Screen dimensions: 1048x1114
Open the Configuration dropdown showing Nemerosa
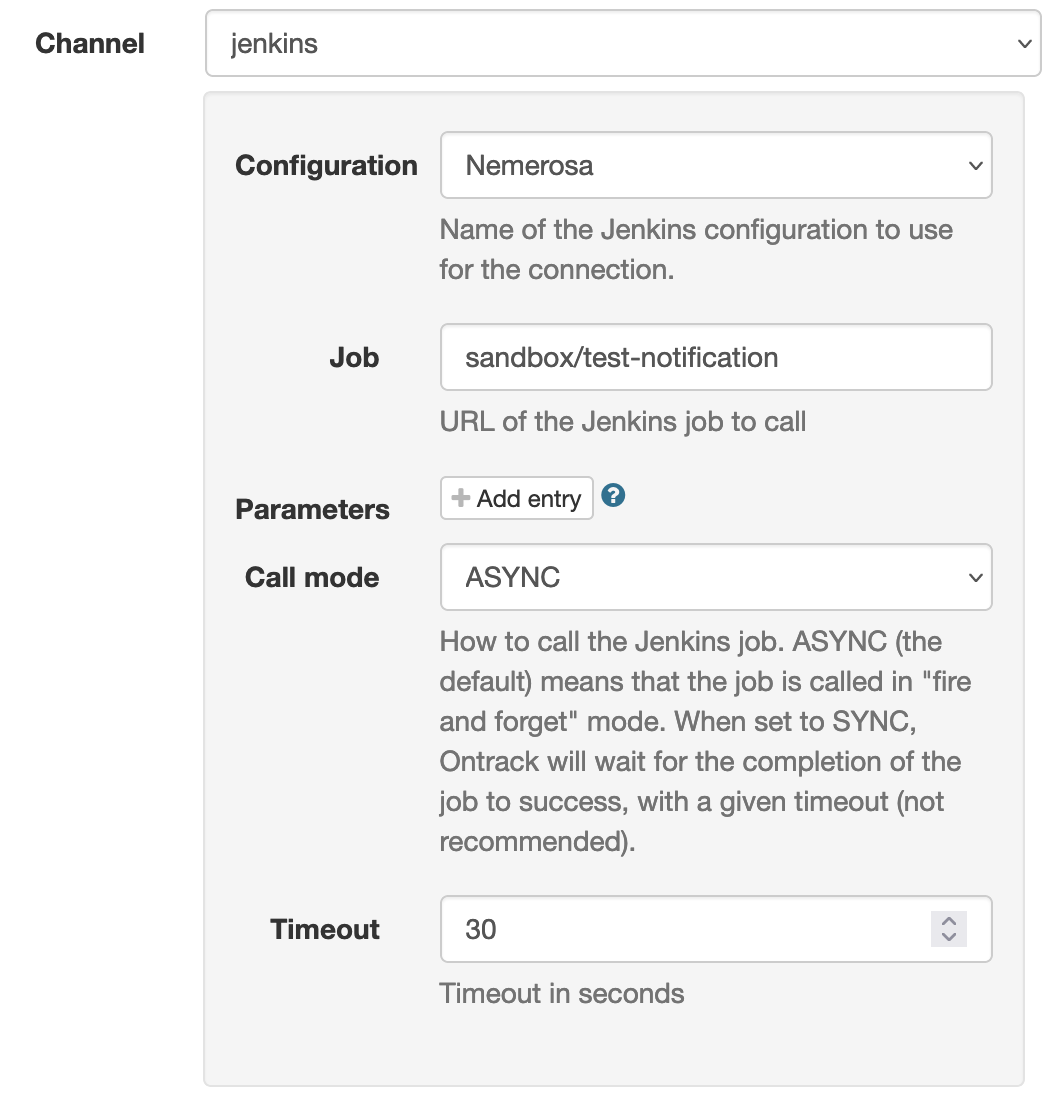coord(715,165)
